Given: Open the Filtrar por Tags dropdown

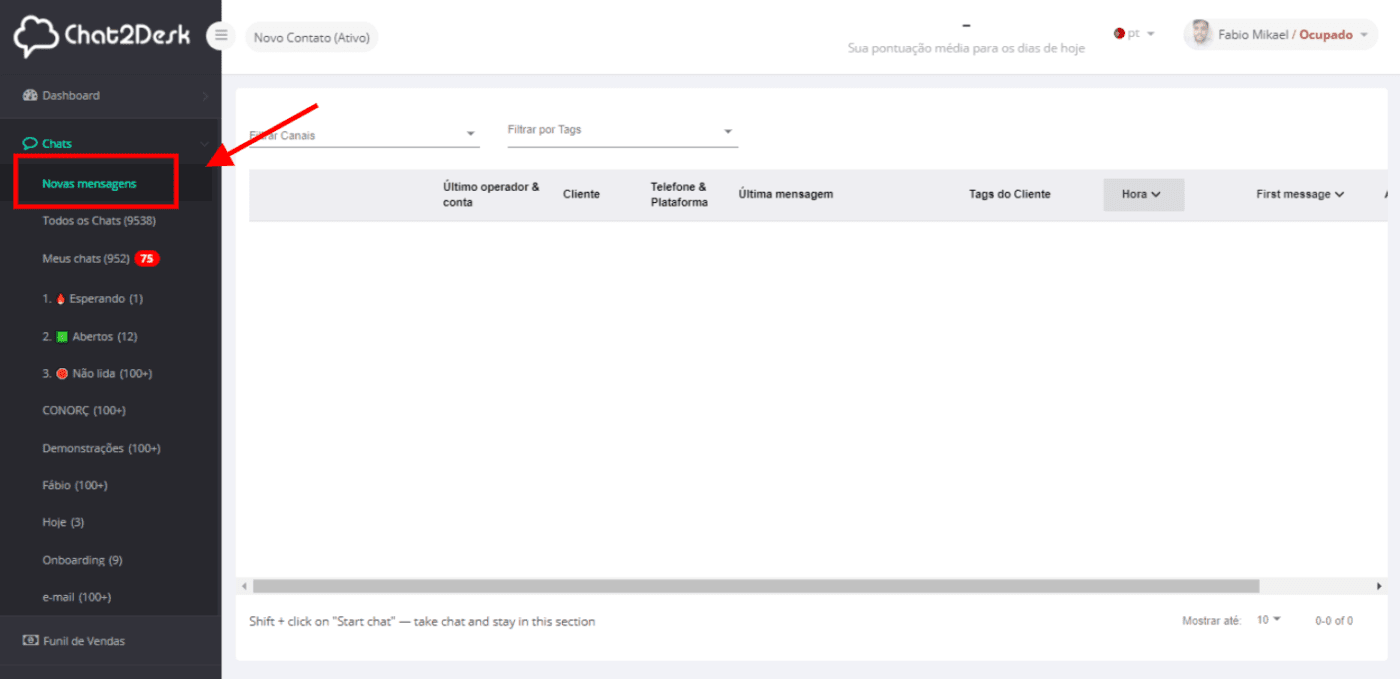Looking at the screenshot, I should tap(622, 132).
